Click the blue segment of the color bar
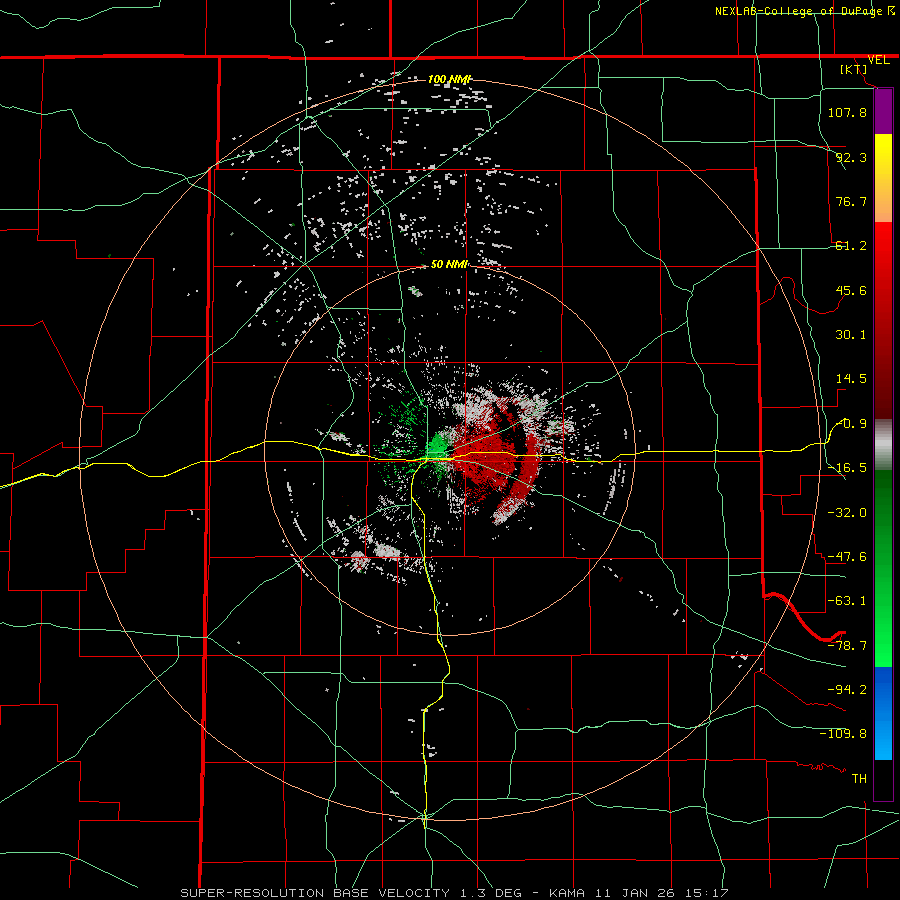900x900 pixels. tap(883, 713)
